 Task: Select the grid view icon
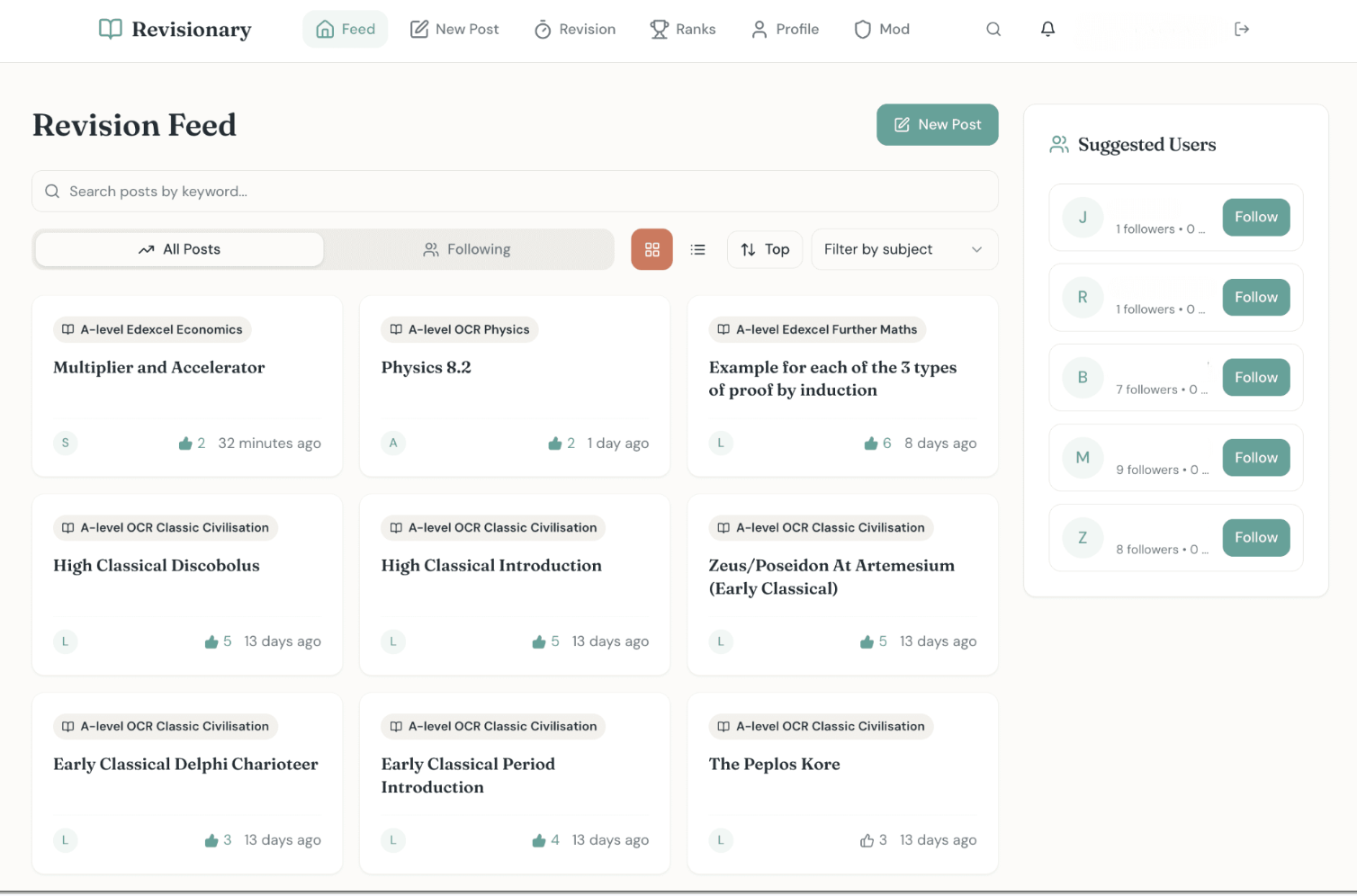click(x=652, y=249)
